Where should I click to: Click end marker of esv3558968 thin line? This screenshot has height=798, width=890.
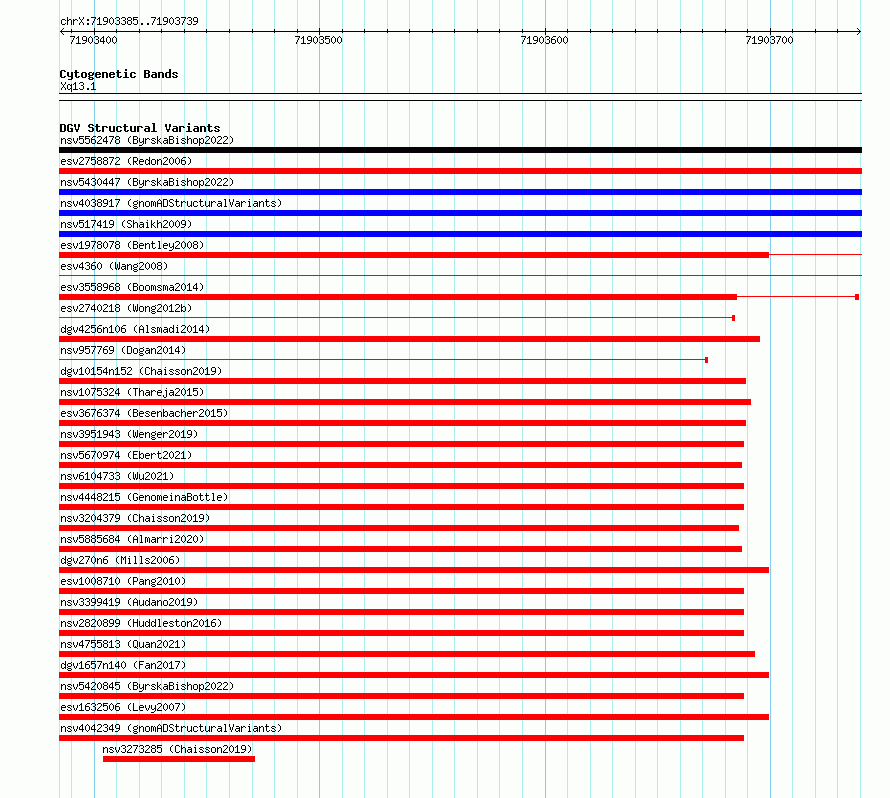(857, 297)
